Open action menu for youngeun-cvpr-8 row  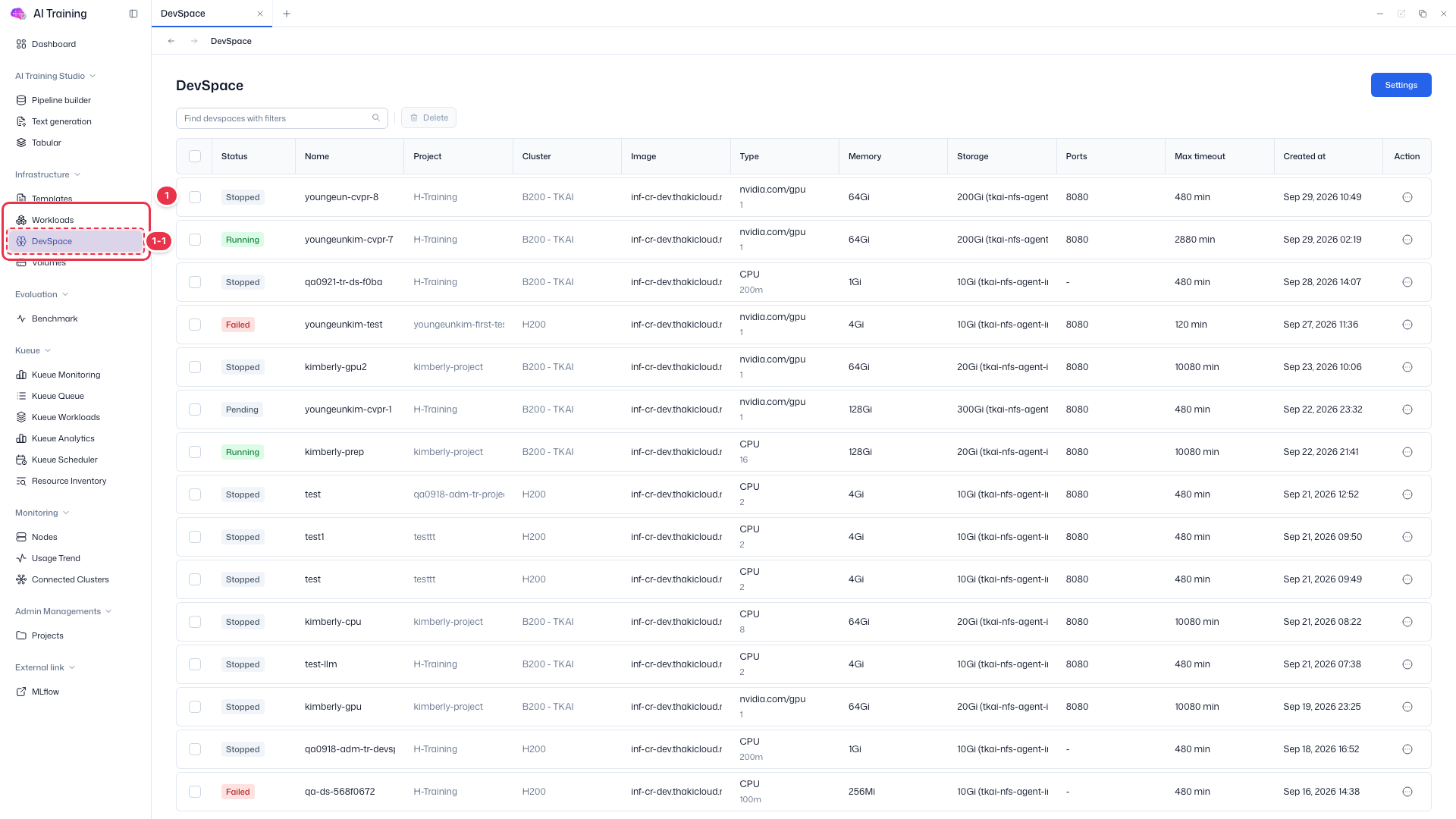point(1407,197)
